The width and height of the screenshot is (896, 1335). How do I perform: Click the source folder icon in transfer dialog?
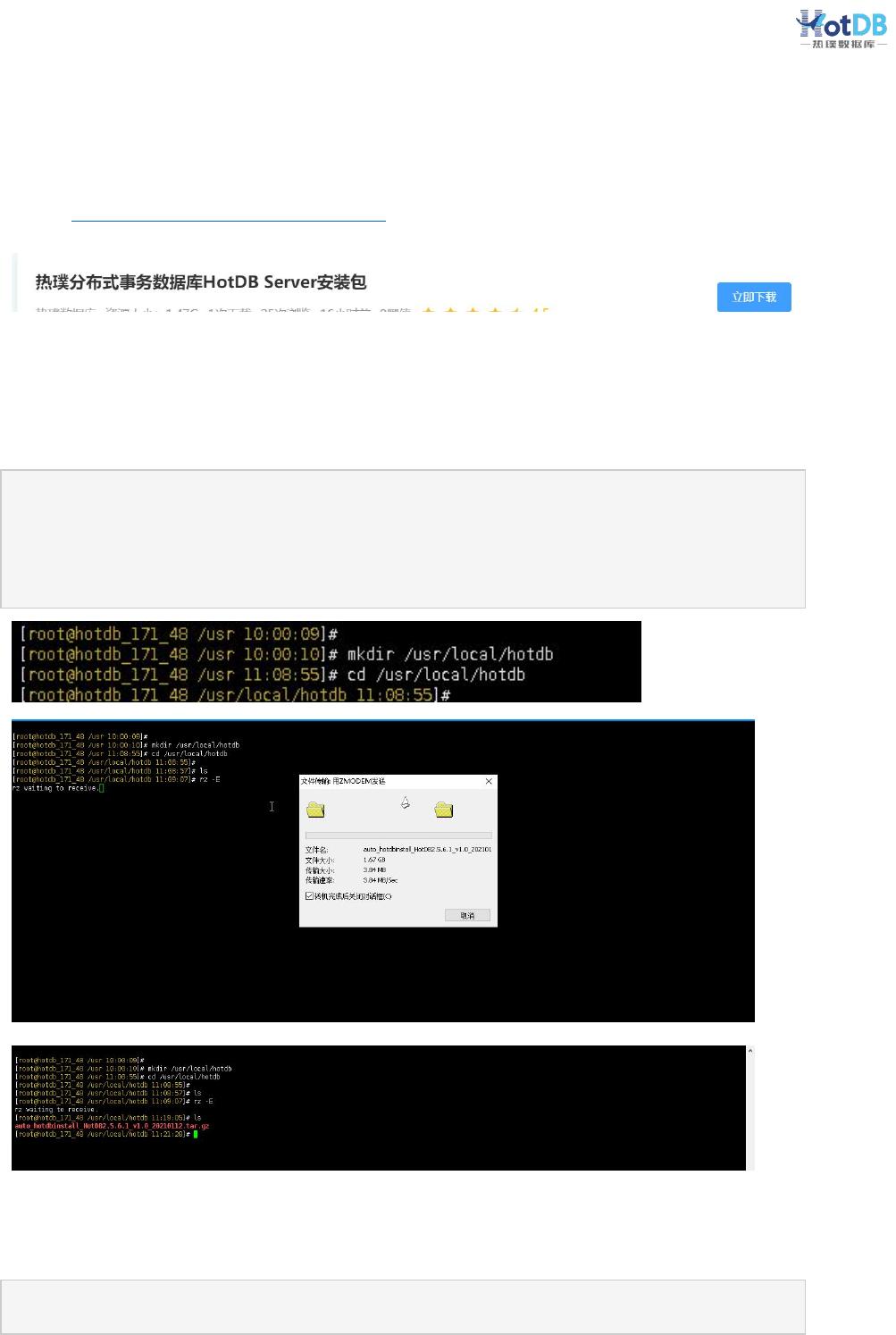315,810
